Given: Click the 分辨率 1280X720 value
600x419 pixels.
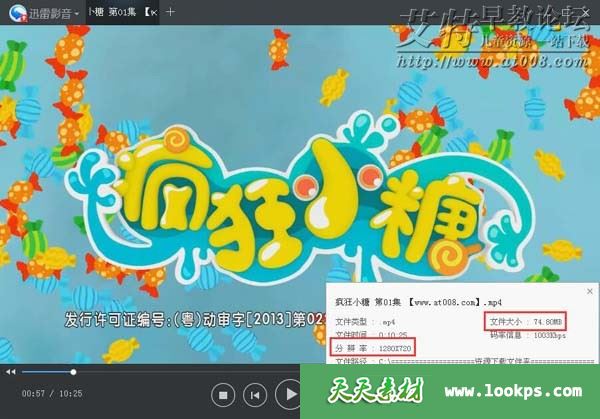Looking at the screenshot, I should (373, 348).
